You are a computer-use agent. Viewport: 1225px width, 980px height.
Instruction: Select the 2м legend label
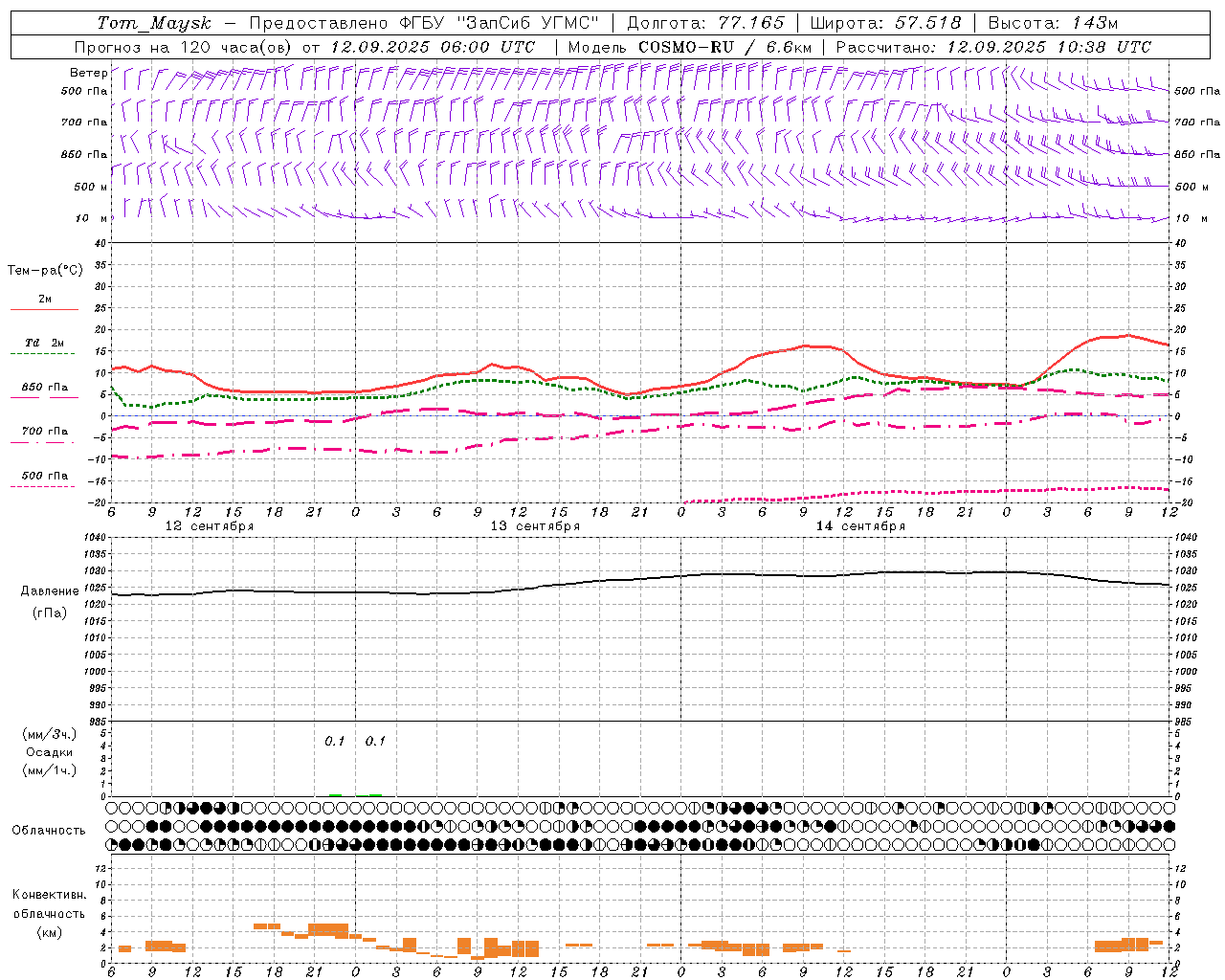(45, 299)
